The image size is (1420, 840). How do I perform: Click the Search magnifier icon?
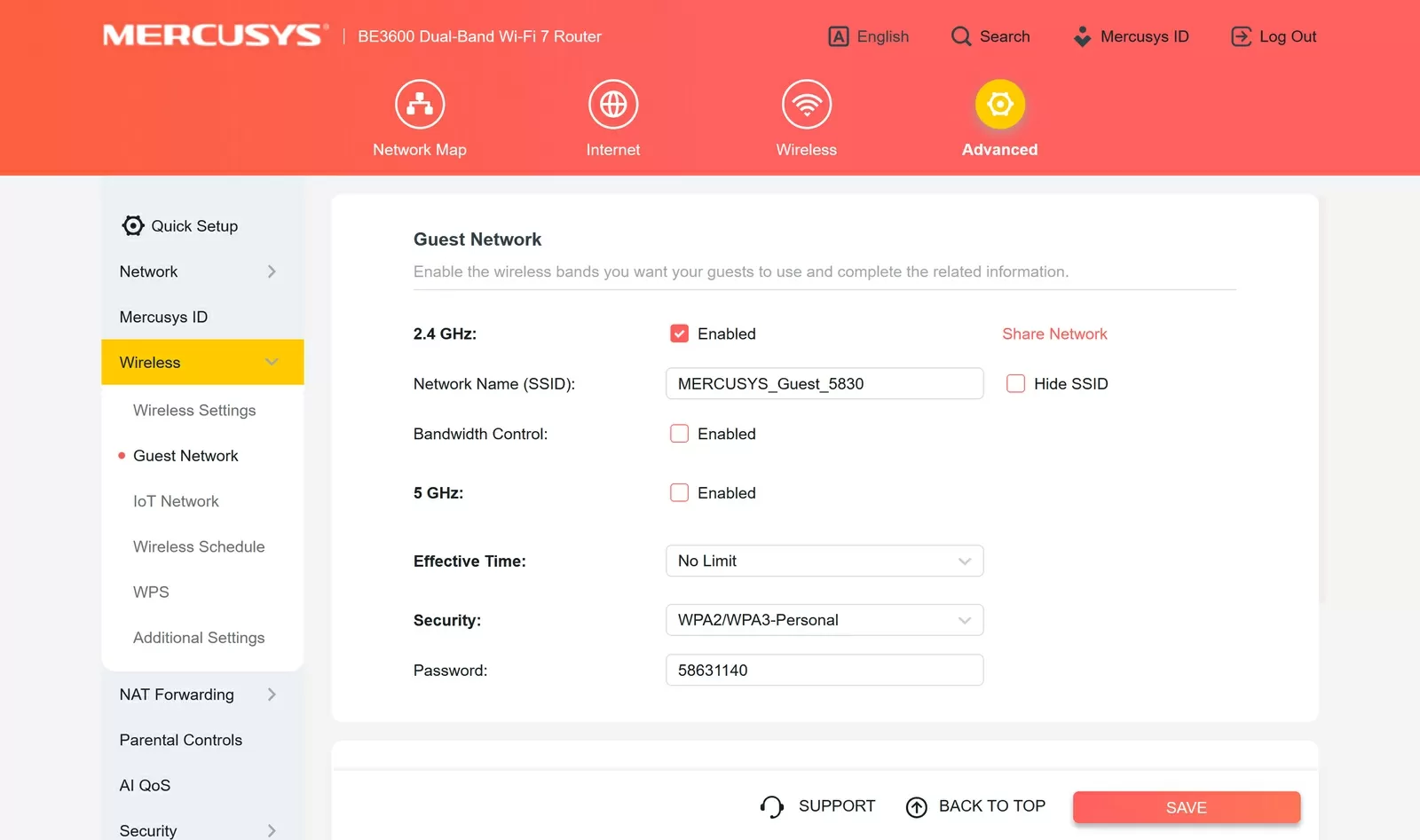[961, 36]
